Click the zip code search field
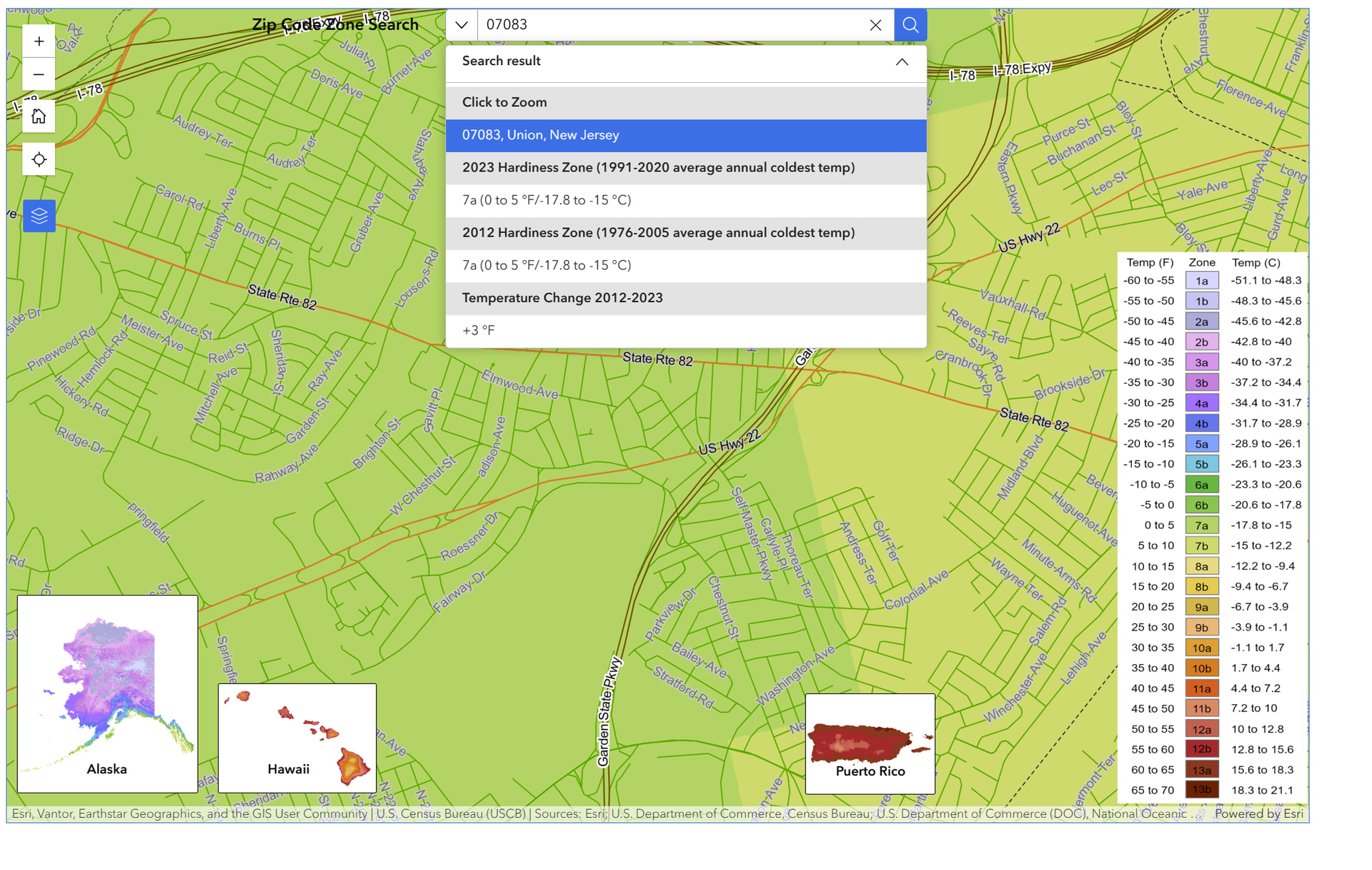The width and height of the screenshot is (1372, 870). pyautogui.click(x=672, y=25)
